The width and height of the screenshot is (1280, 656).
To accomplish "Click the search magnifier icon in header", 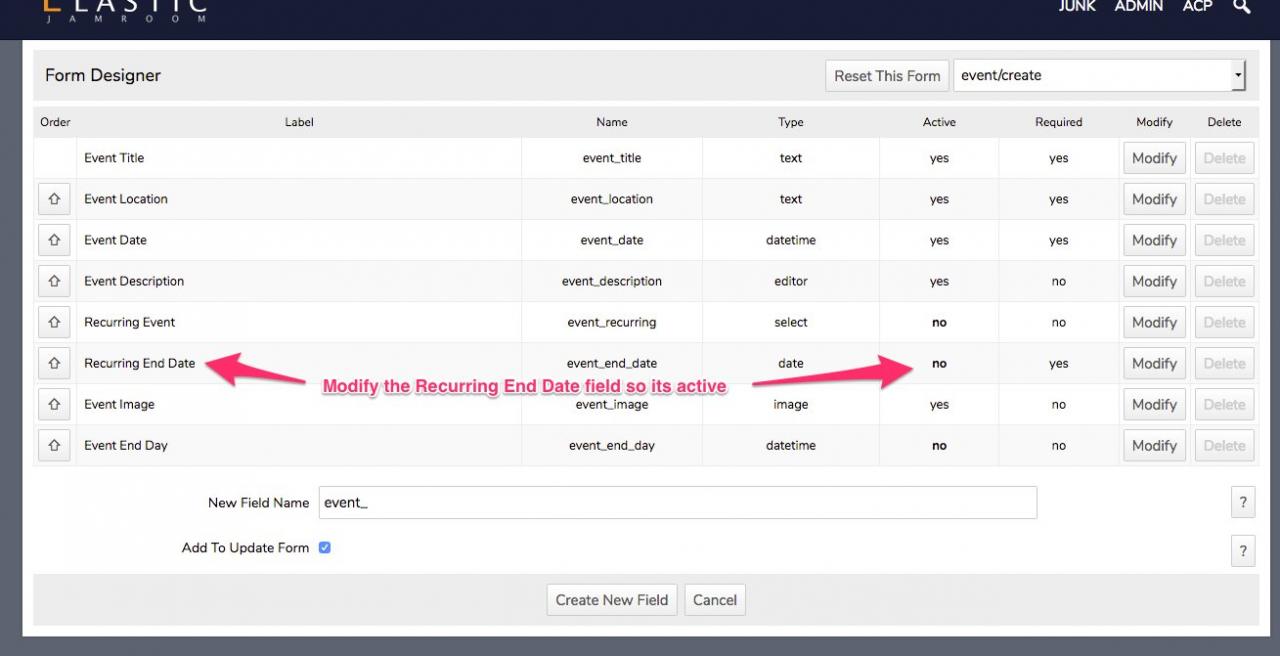I will tap(1241, 7).
